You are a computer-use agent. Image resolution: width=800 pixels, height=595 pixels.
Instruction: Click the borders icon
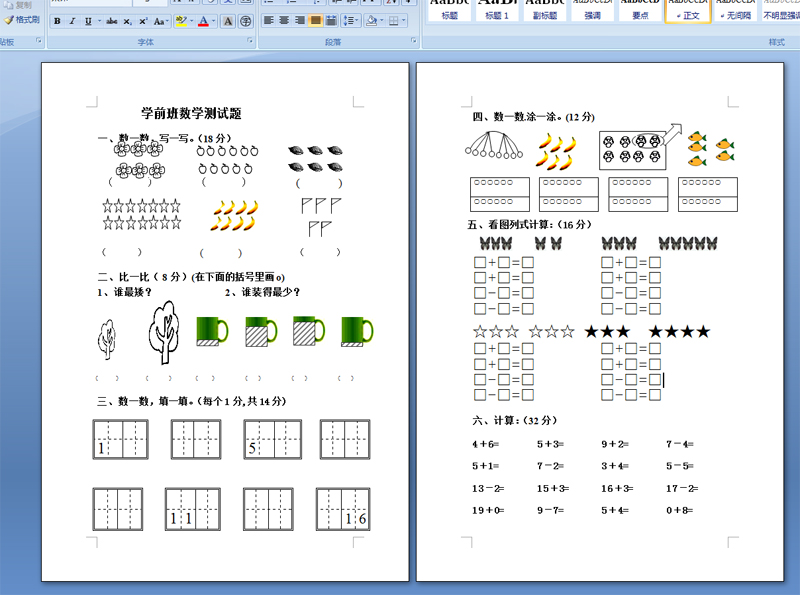[393, 20]
